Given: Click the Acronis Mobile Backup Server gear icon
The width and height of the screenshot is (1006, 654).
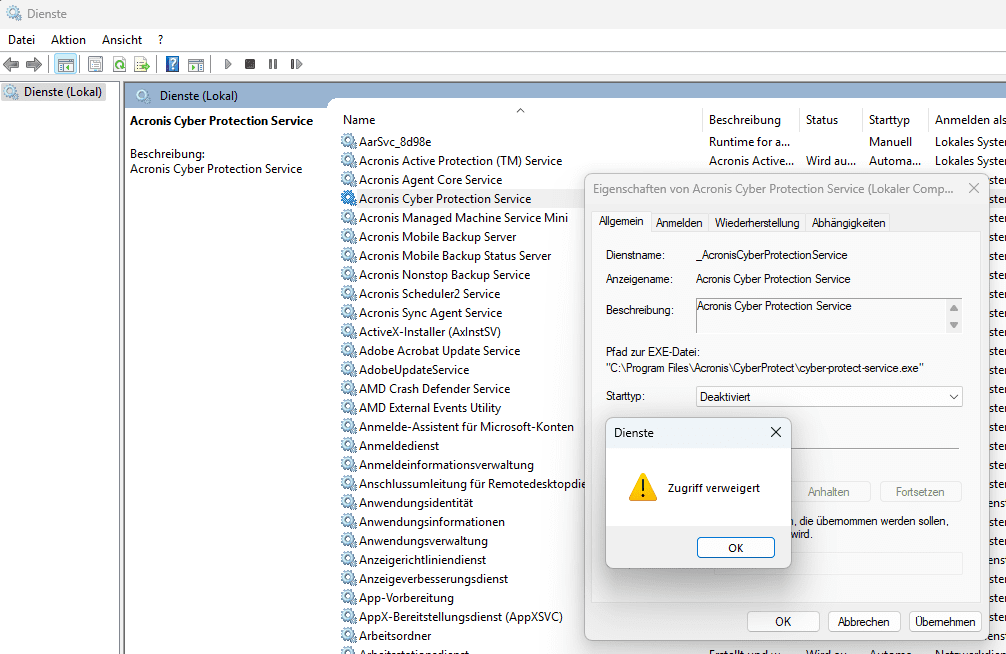Looking at the screenshot, I should 348,236.
